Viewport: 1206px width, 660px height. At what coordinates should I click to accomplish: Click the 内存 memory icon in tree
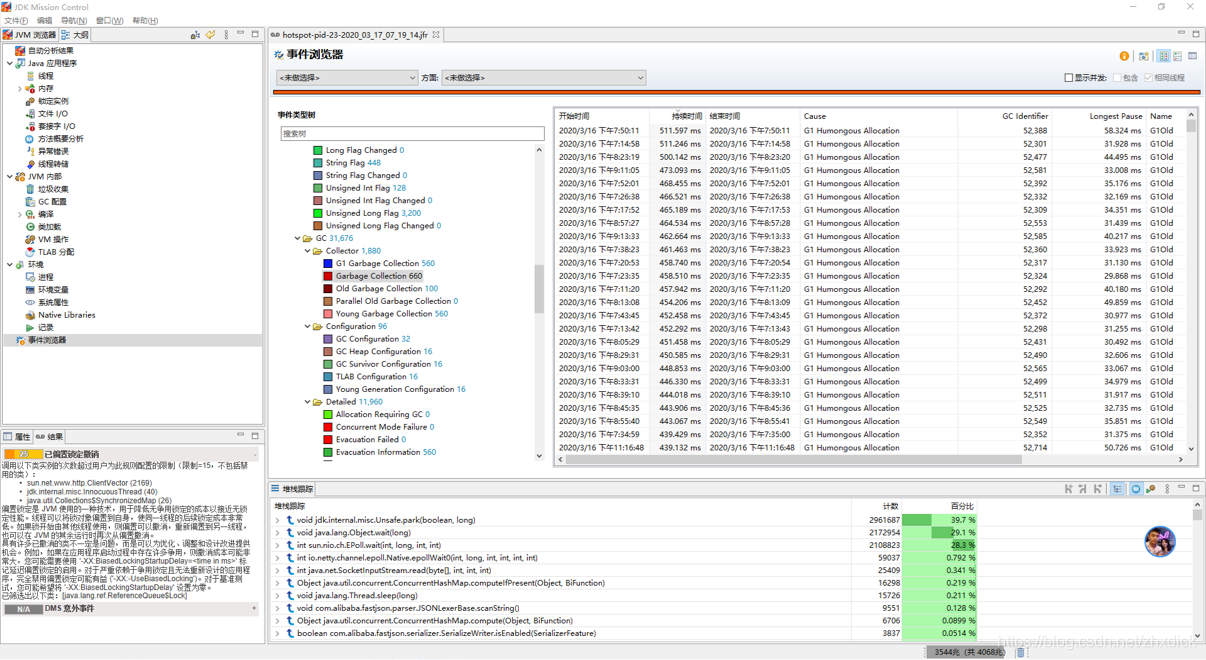point(30,89)
